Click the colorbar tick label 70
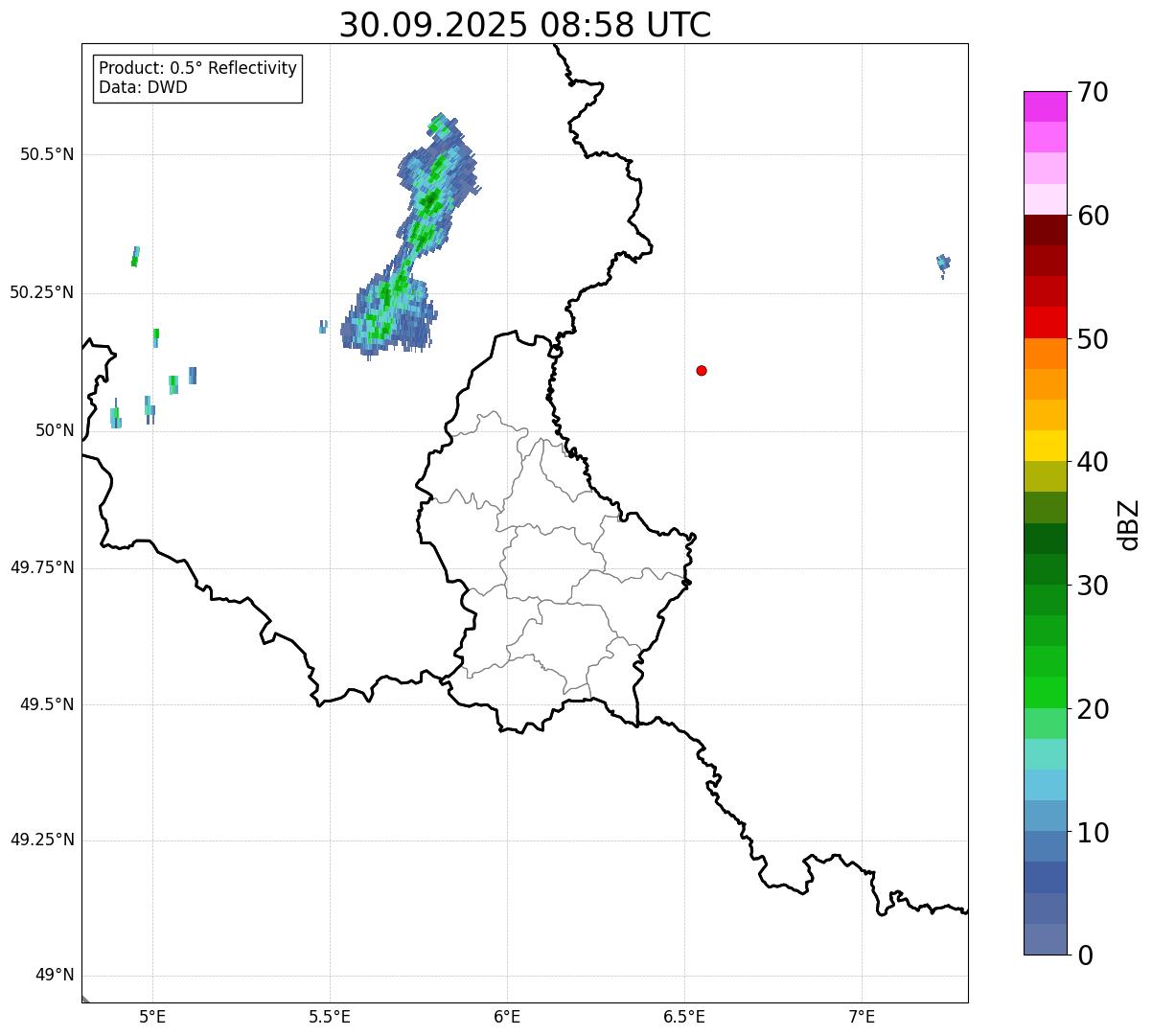This screenshot has height=1036, width=1152. pyautogui.click(x=1094, y=92)
